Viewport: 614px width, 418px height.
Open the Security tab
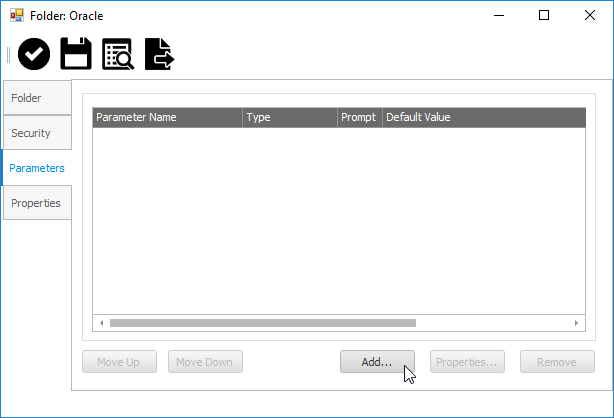pos(37,133)
